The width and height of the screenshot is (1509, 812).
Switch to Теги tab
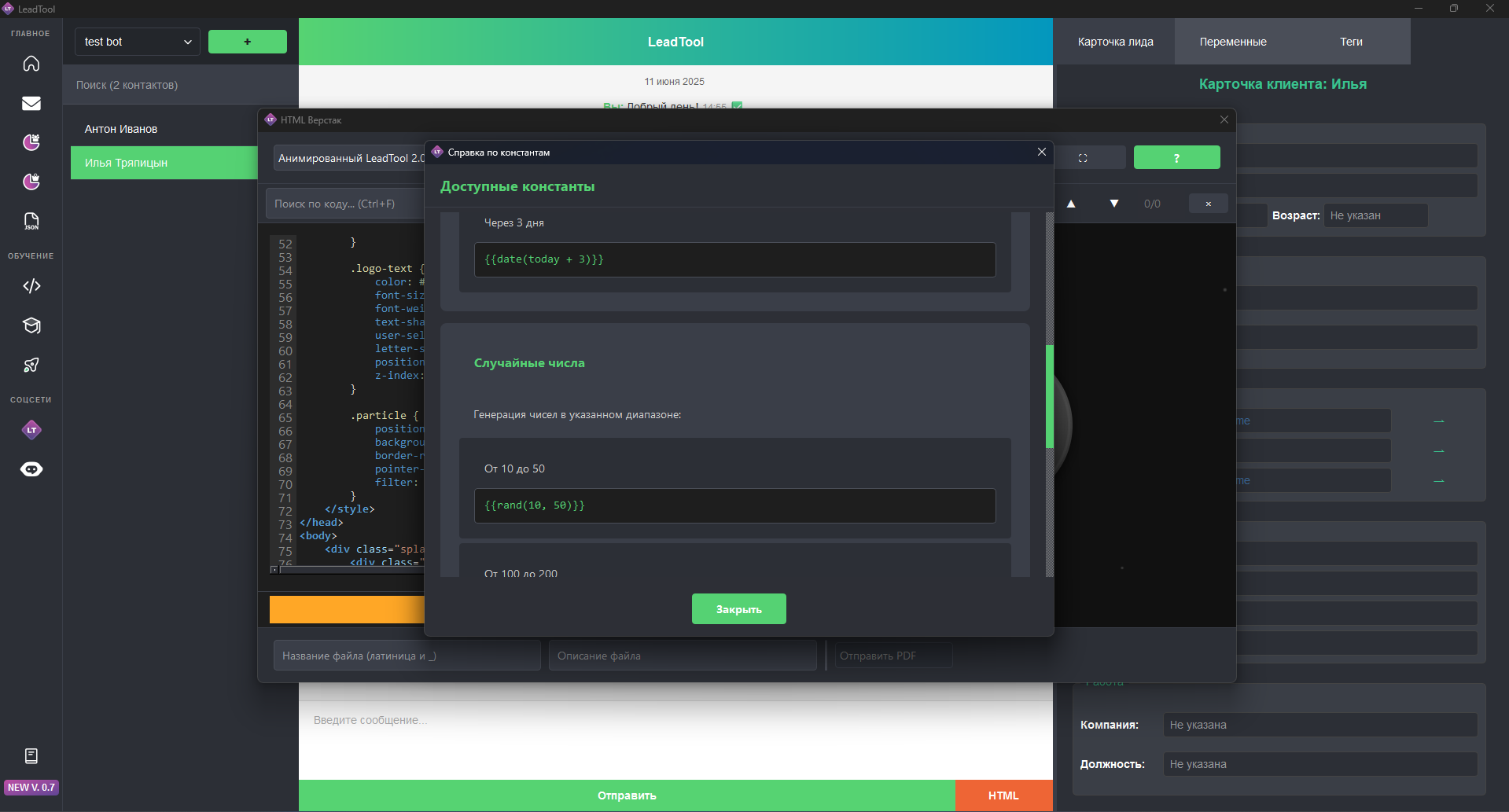(x=1351, y=42)
